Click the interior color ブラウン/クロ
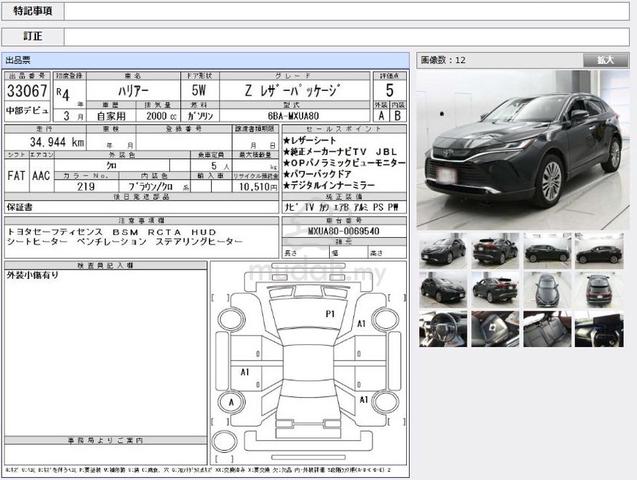The height and width of the screenshot is (480, 637). tap(151, 186)
